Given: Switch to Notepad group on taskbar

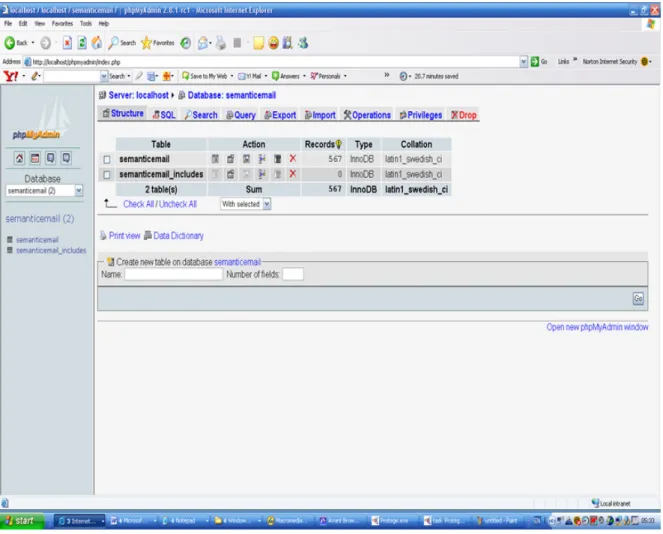Looking at the screenshot, I should [x=184, y=521].
